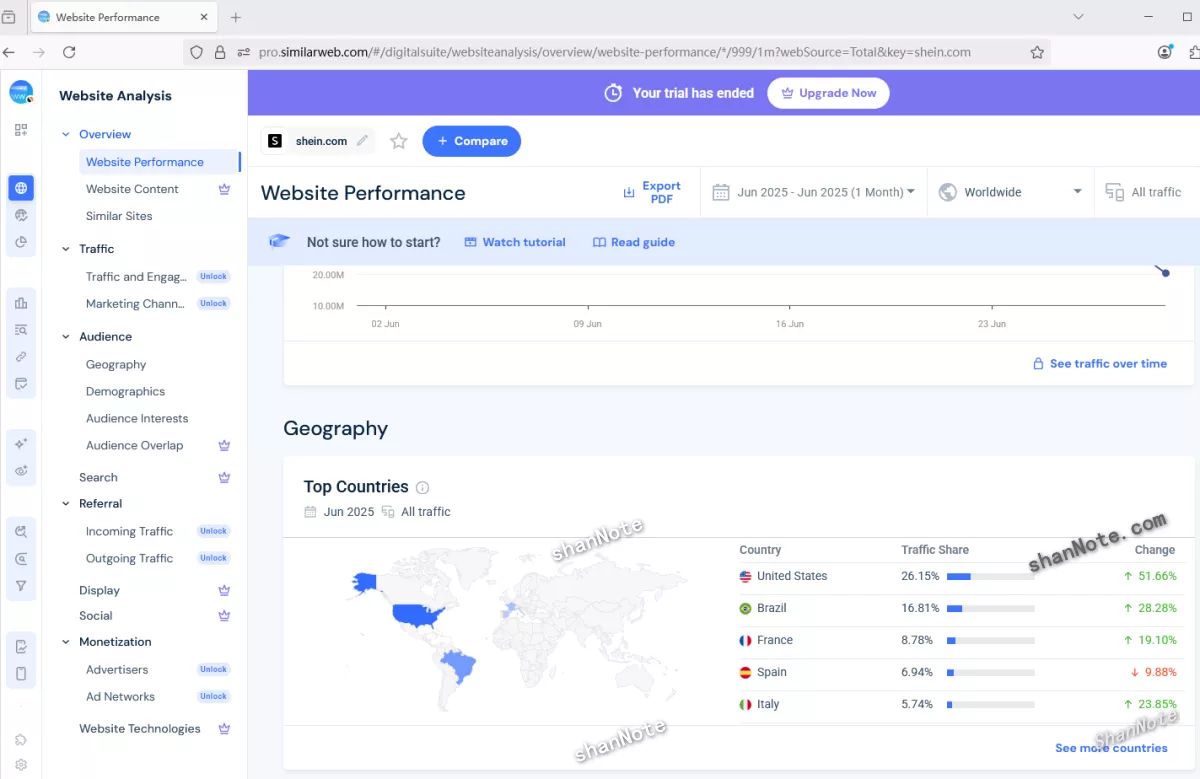Click United States on the world map
Screen dimensions: 1200x779
417,614
